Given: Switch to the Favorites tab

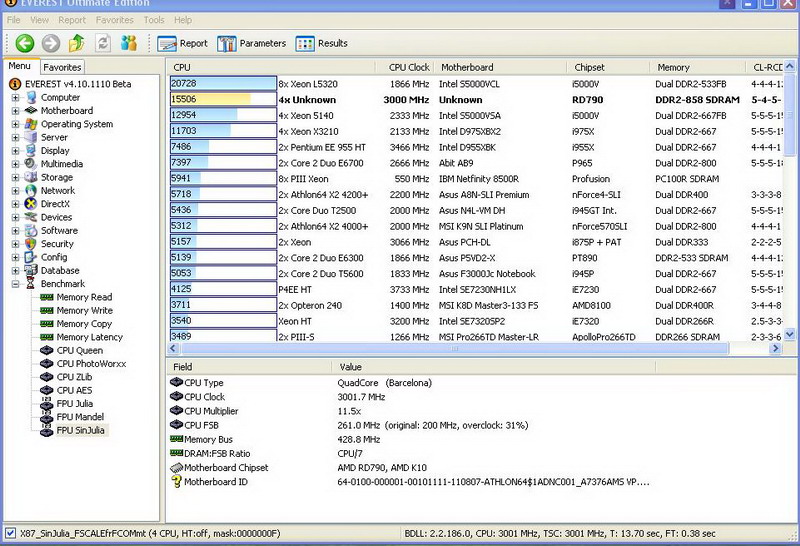Looking at the screenshot, I should tap(61, 67).
